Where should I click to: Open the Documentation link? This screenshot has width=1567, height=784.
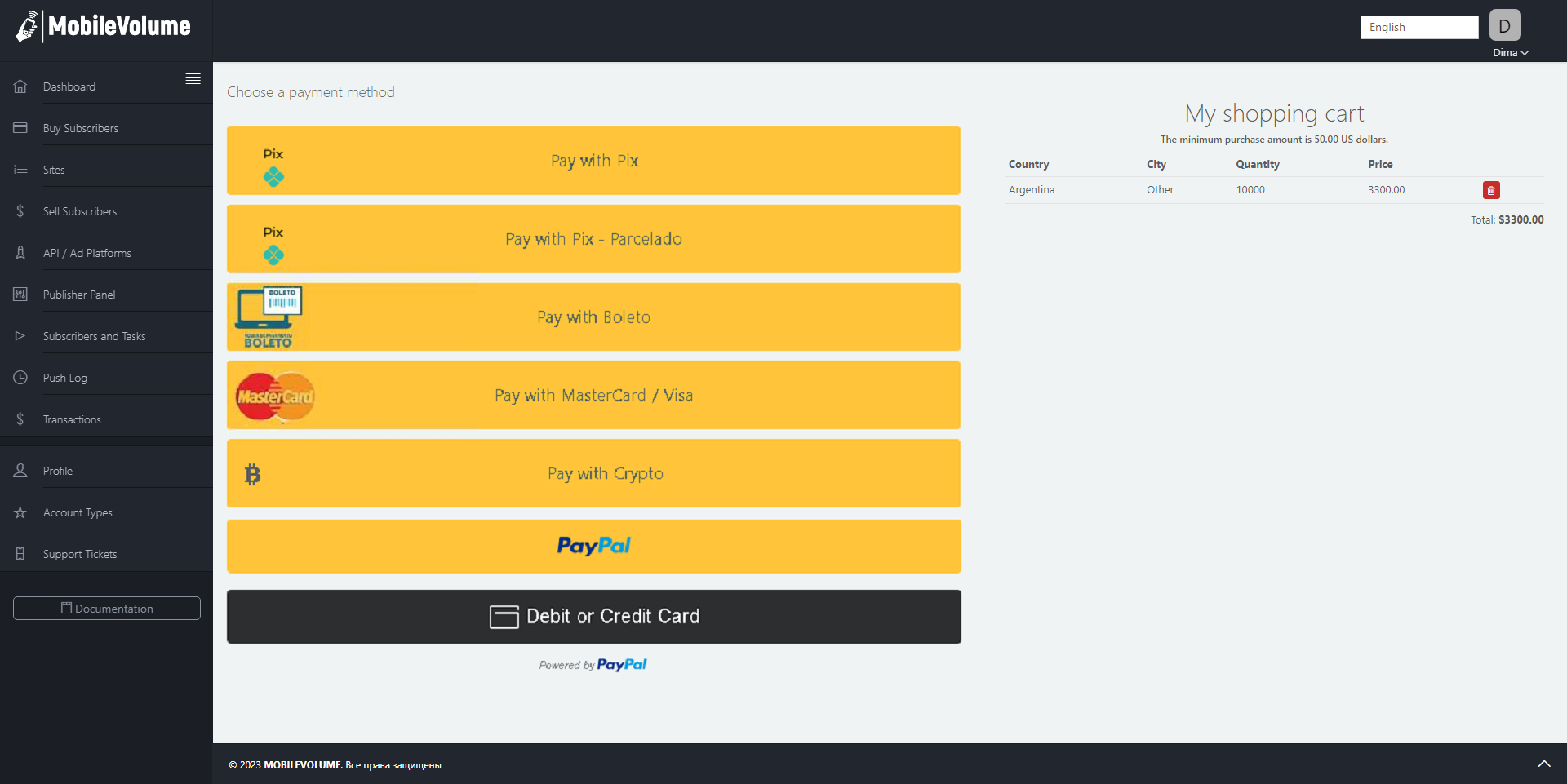pos(107,609)
